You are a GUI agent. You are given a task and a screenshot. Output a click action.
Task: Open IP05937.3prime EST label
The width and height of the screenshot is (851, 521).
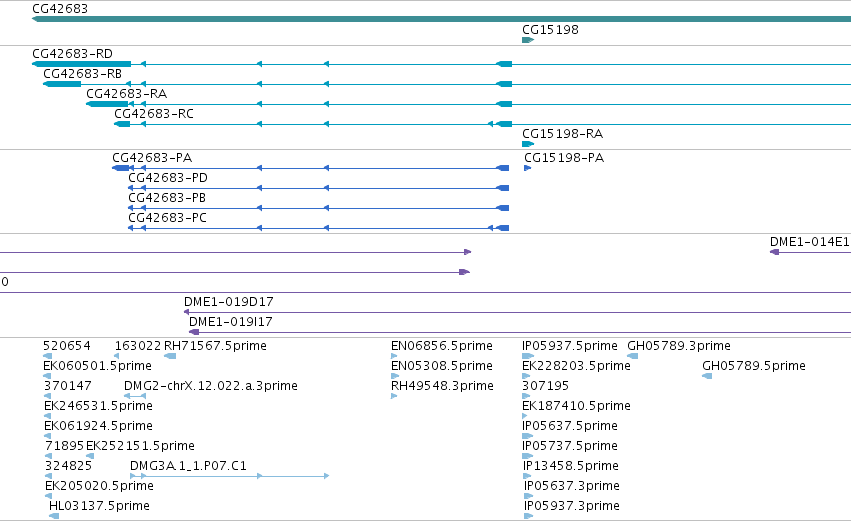coord(572,506)
